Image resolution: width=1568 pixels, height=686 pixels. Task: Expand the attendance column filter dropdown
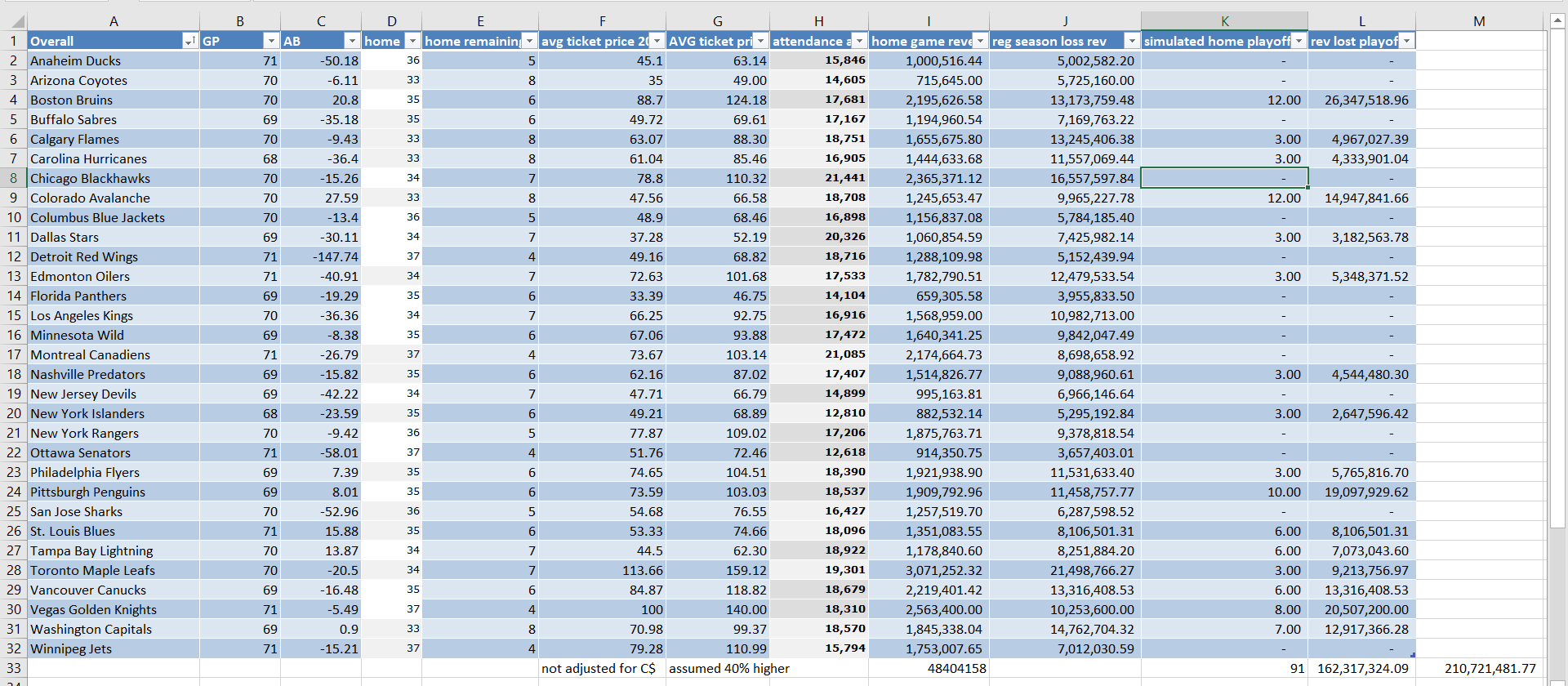click(x=858, y=41)
